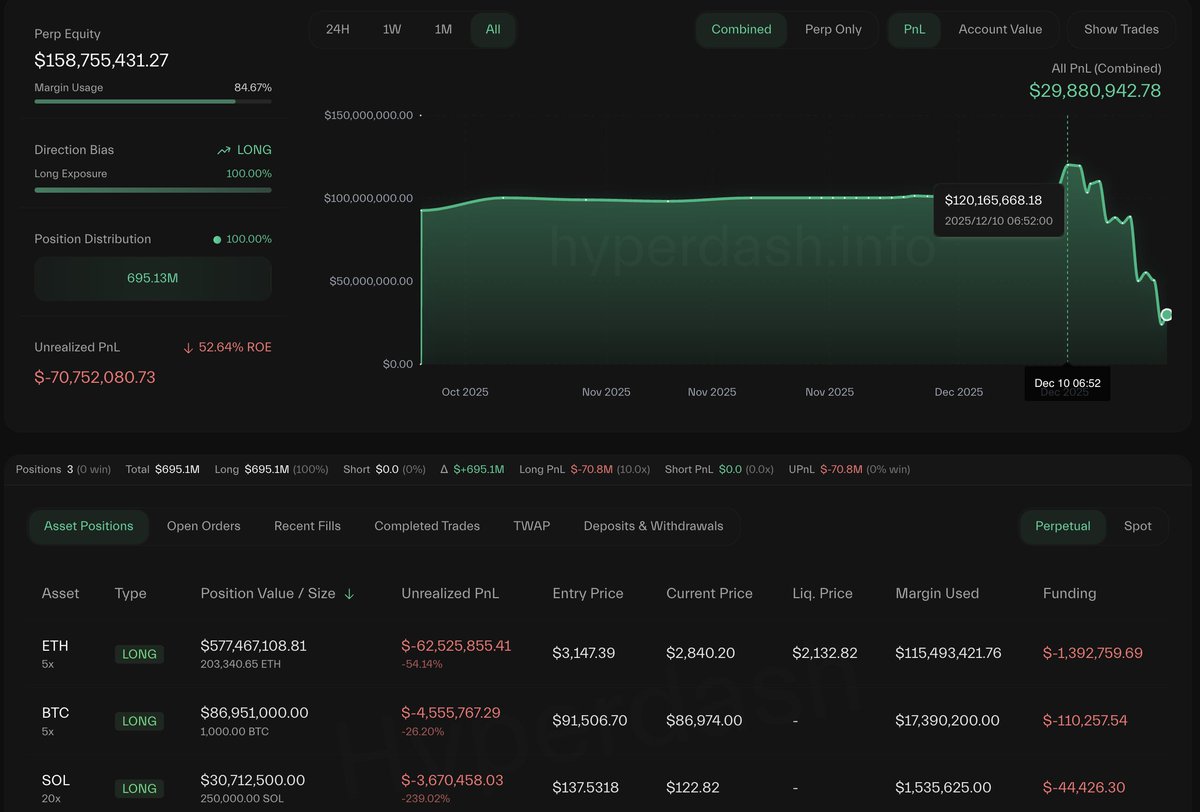The height and width of the screenshot is (812, 1200).
Task: View the Deposits & Withdrawals tab
Action: click(x=653, y=525)
